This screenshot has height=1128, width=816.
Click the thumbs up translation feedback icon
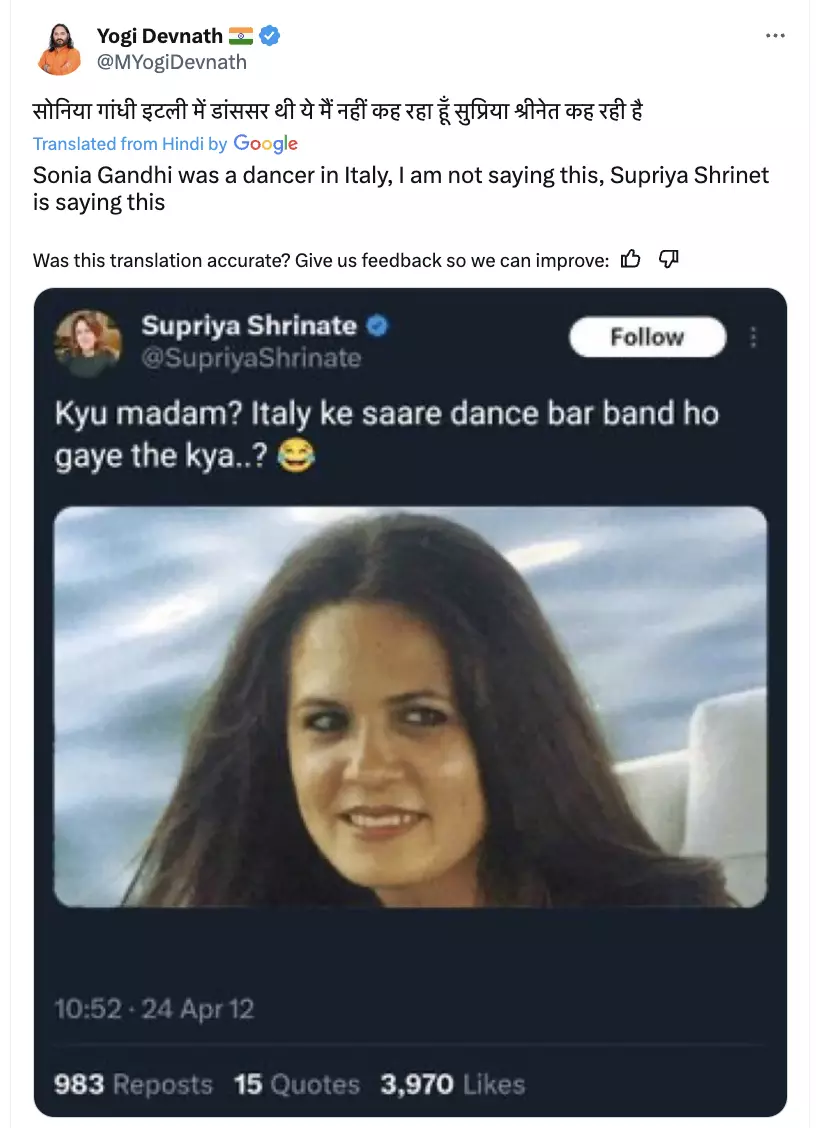[x=630, y=260]
